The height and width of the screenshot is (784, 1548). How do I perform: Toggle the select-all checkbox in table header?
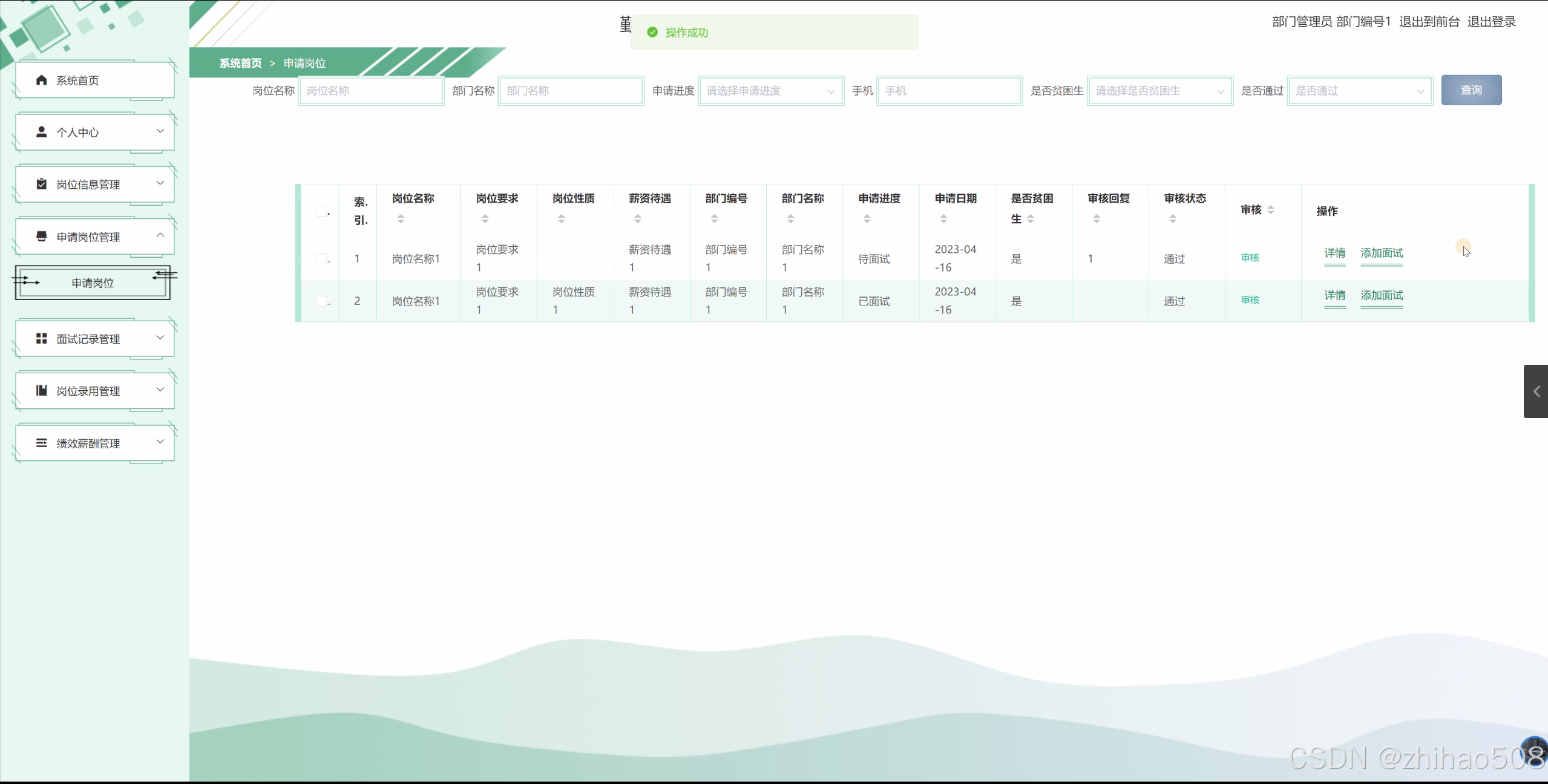pyautogui.click(x=322, y=211)
